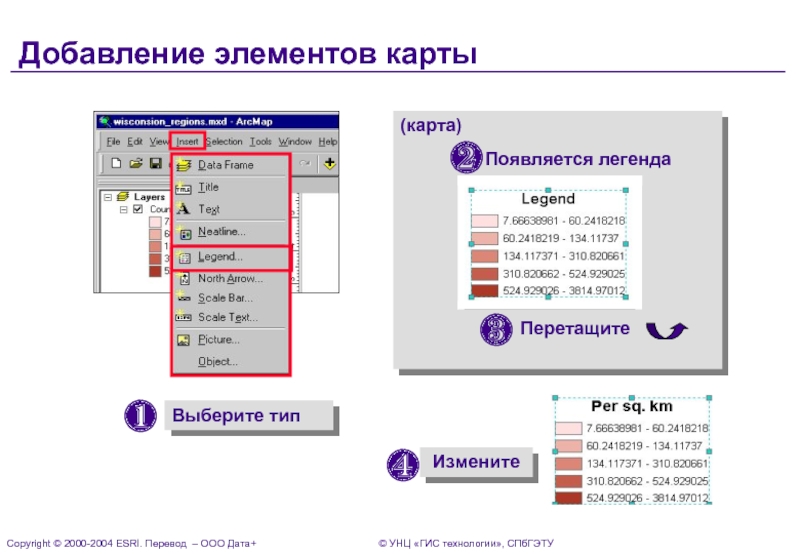The width and height of the screenshot is (800, 554).
Task: Click the swatch for 7.66638981 - 60.2418218 in Legend
Action: point(484,221)
